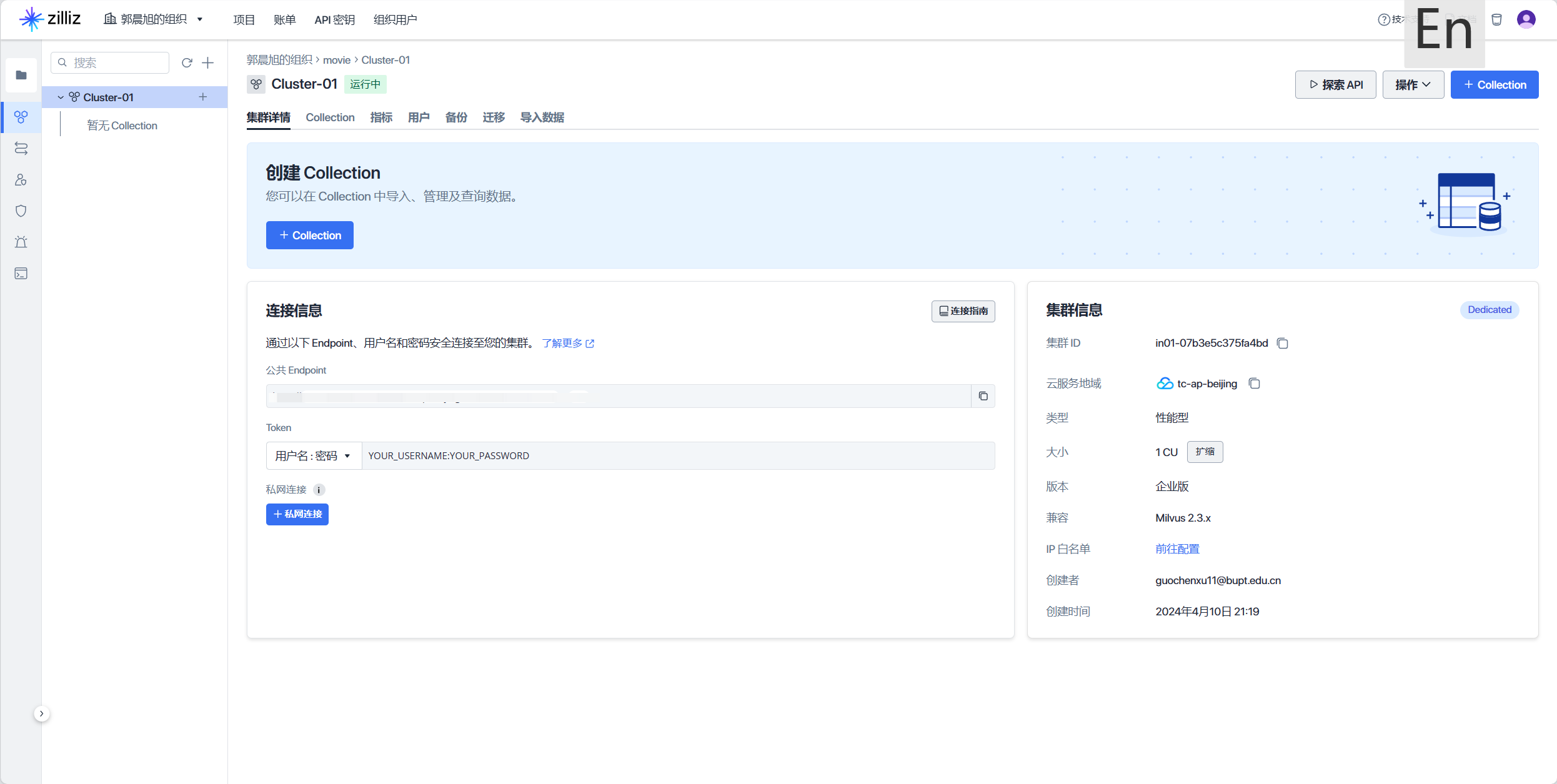Click the 私网连接 add button

tap(297, 514)
